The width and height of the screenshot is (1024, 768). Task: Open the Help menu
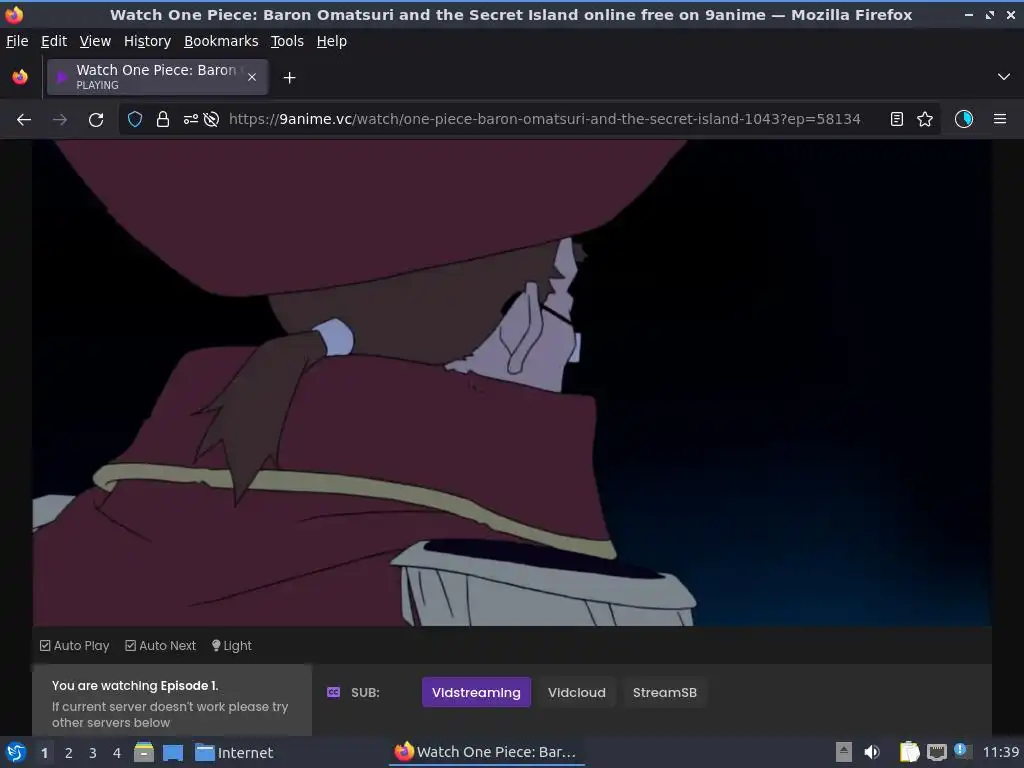(x=331, y=41)
